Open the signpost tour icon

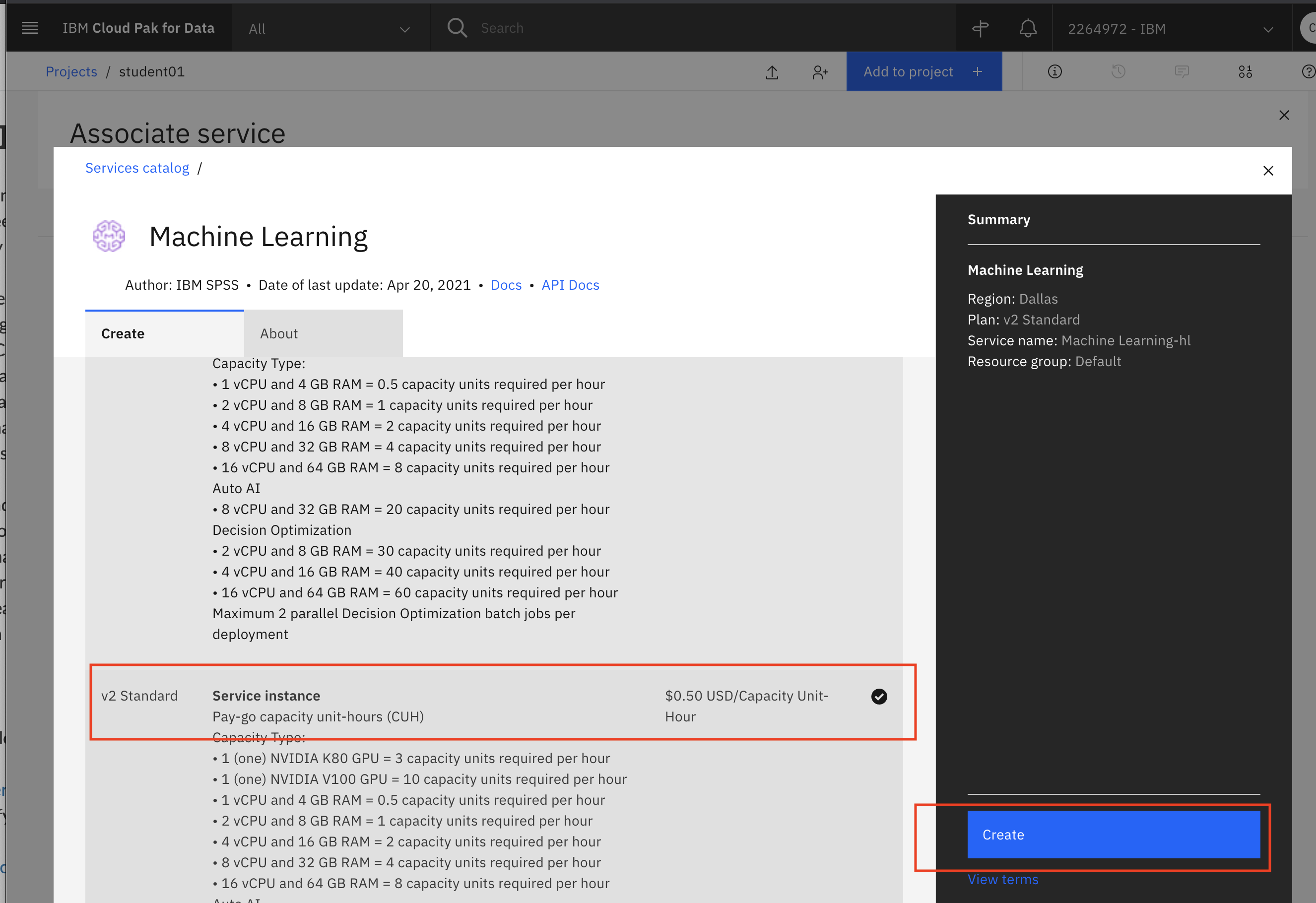point(980,28)
